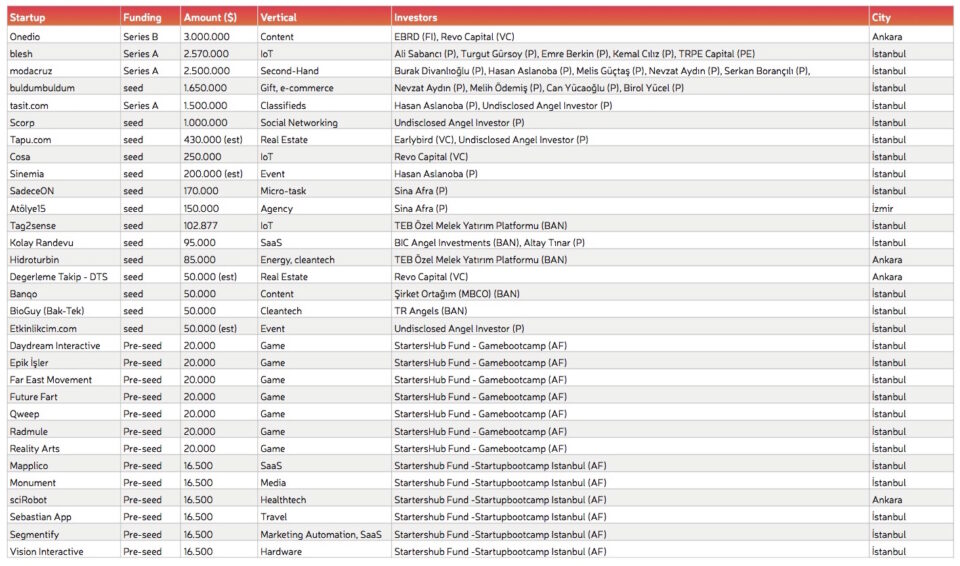Click the Vertical column header
Screen dimensions: 960x566
pyautogui.click(x=324, y=17)
